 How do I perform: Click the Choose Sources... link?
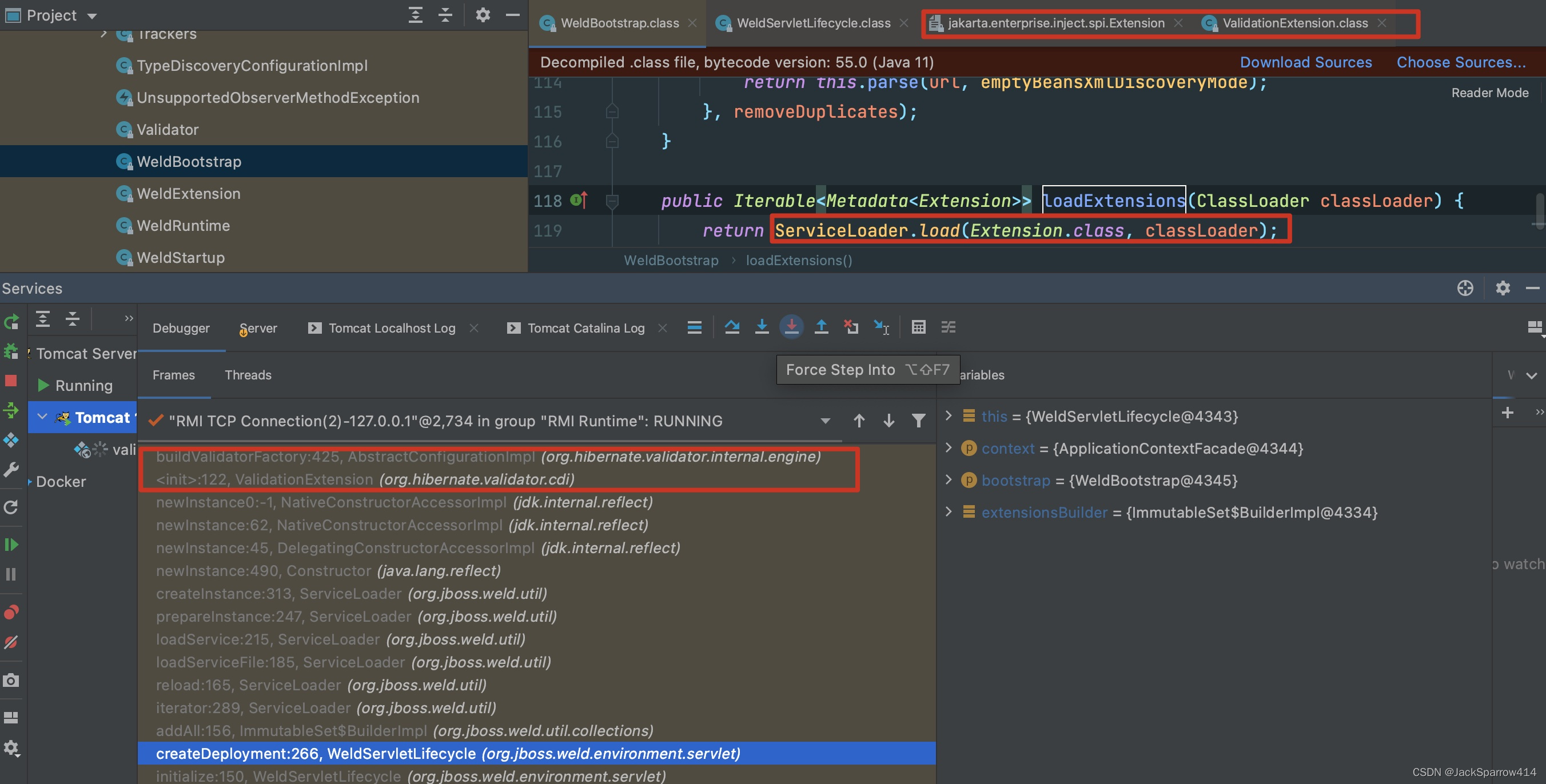click(1461, 62)
